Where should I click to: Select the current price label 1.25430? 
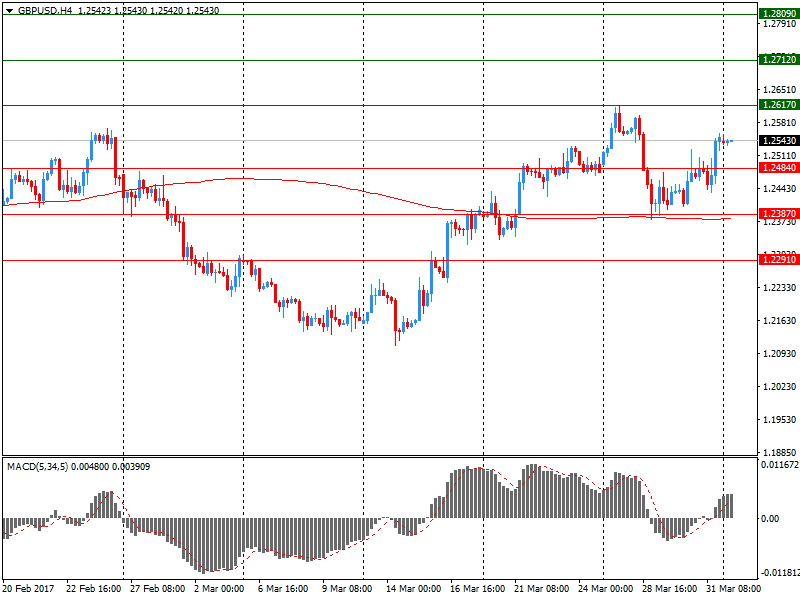[779, 140]
